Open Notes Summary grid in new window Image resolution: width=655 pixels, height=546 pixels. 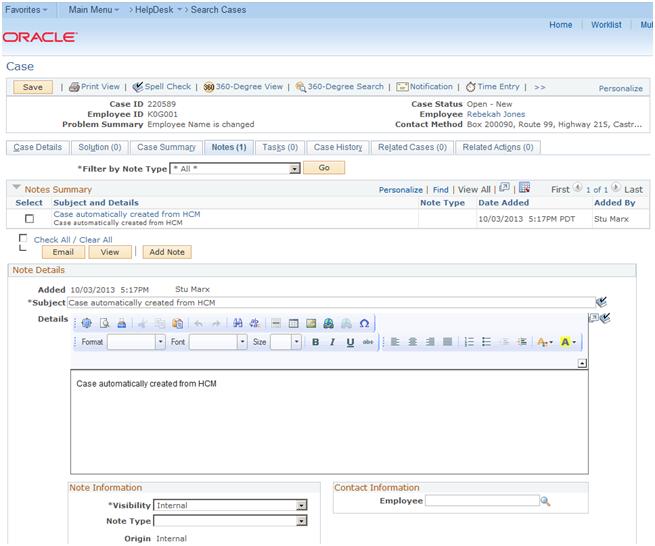(504, 188)
